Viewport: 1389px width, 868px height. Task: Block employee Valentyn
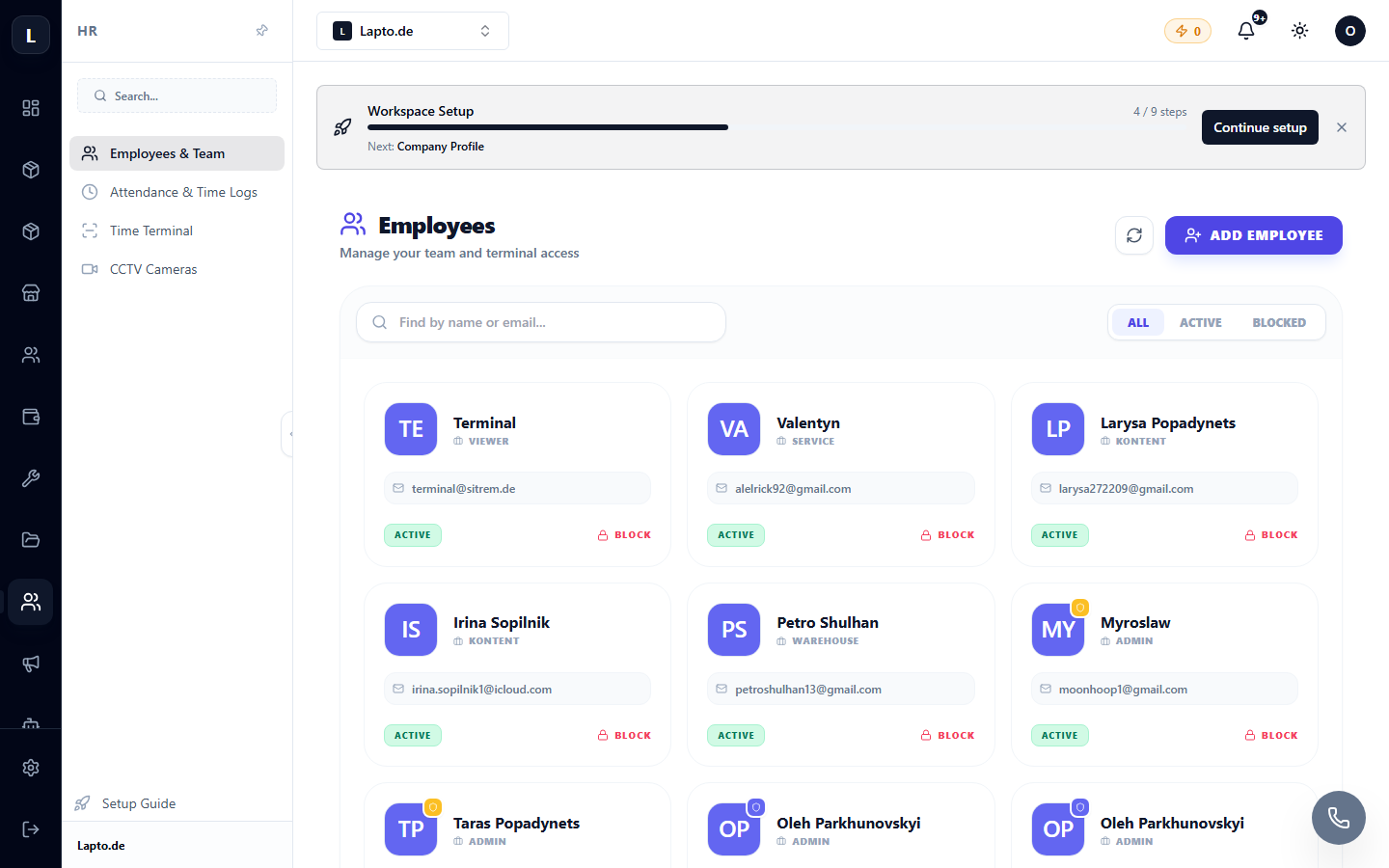point(947,535)
